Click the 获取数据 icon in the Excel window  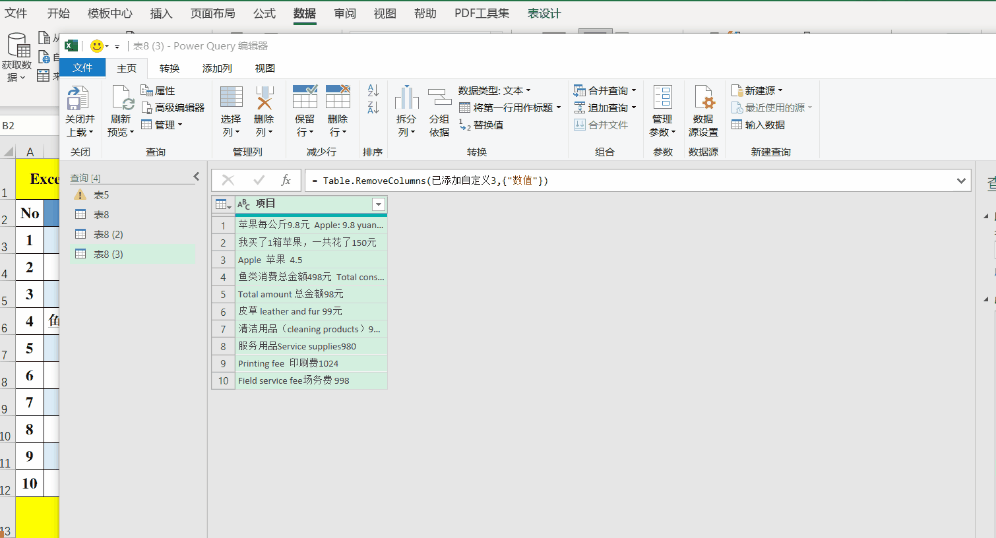18,46
